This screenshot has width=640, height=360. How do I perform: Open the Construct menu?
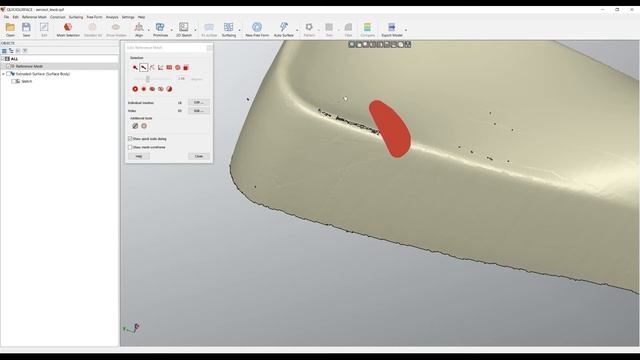point(58,17)
